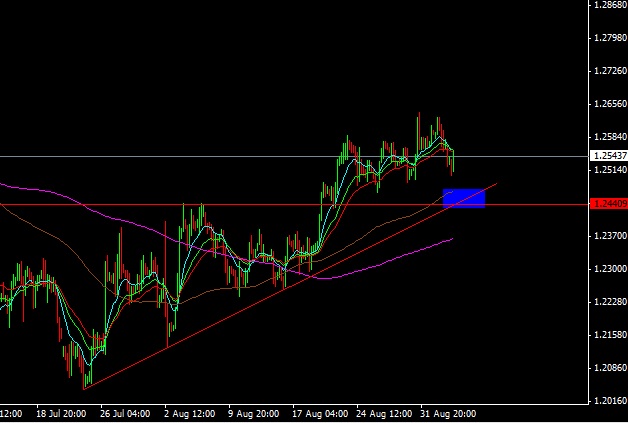Click the 2 Aug 12:00 time label
Screen dimensions: 628x423
191,413
